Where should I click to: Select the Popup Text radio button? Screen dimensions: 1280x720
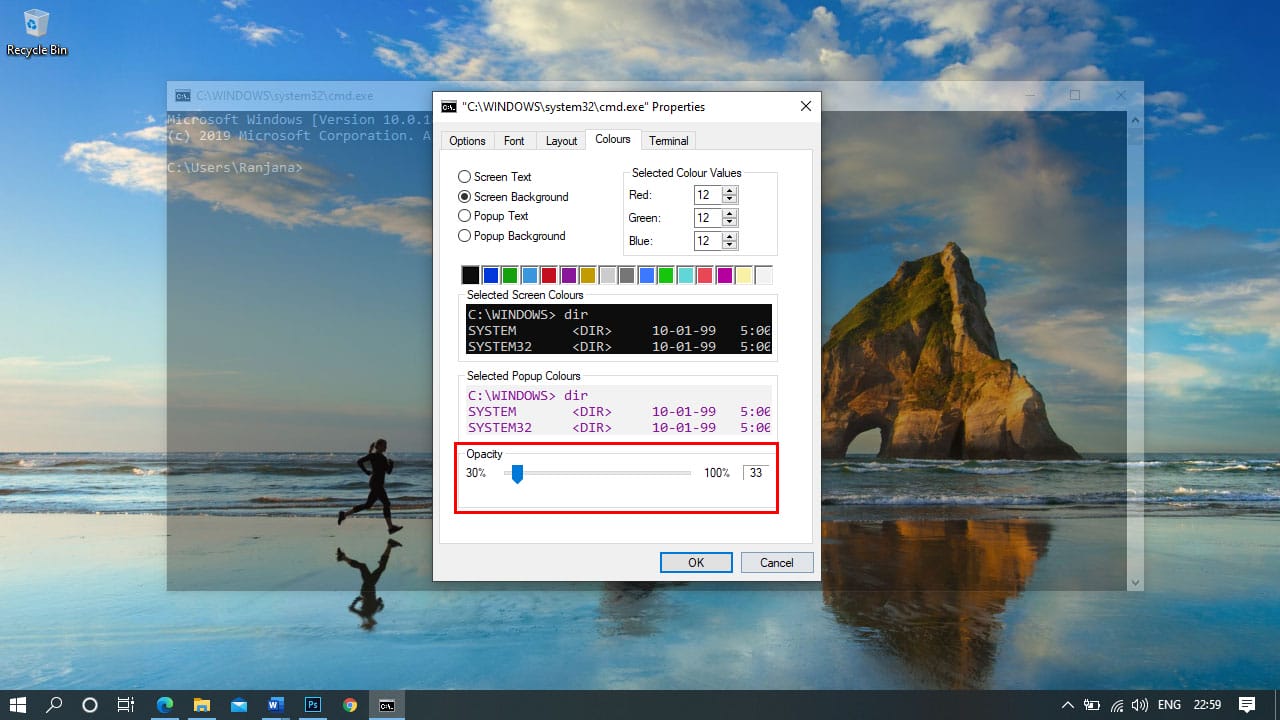(463, 216)
